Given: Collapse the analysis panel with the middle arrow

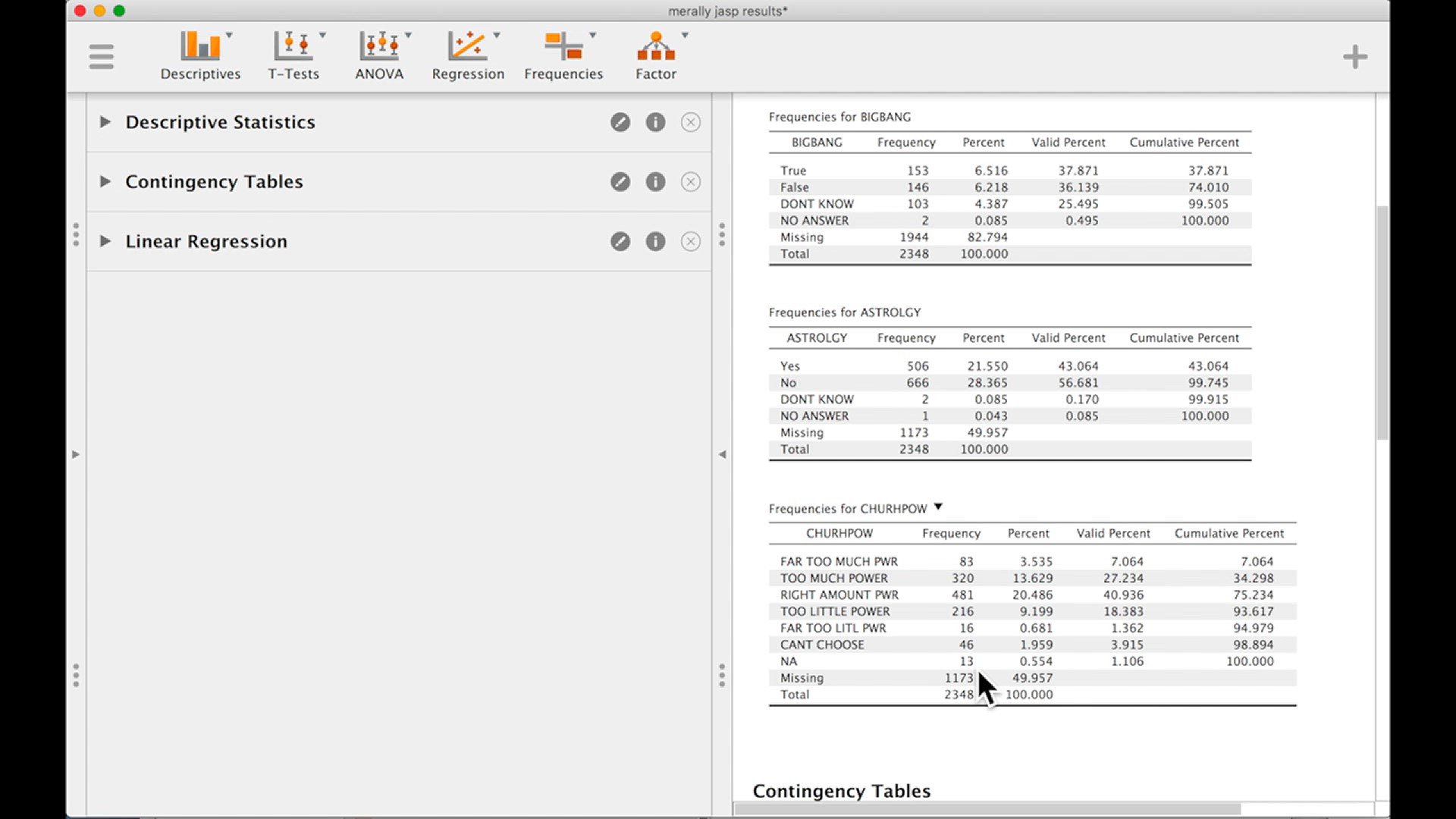Looking at the screenshot, I should 722,455.
